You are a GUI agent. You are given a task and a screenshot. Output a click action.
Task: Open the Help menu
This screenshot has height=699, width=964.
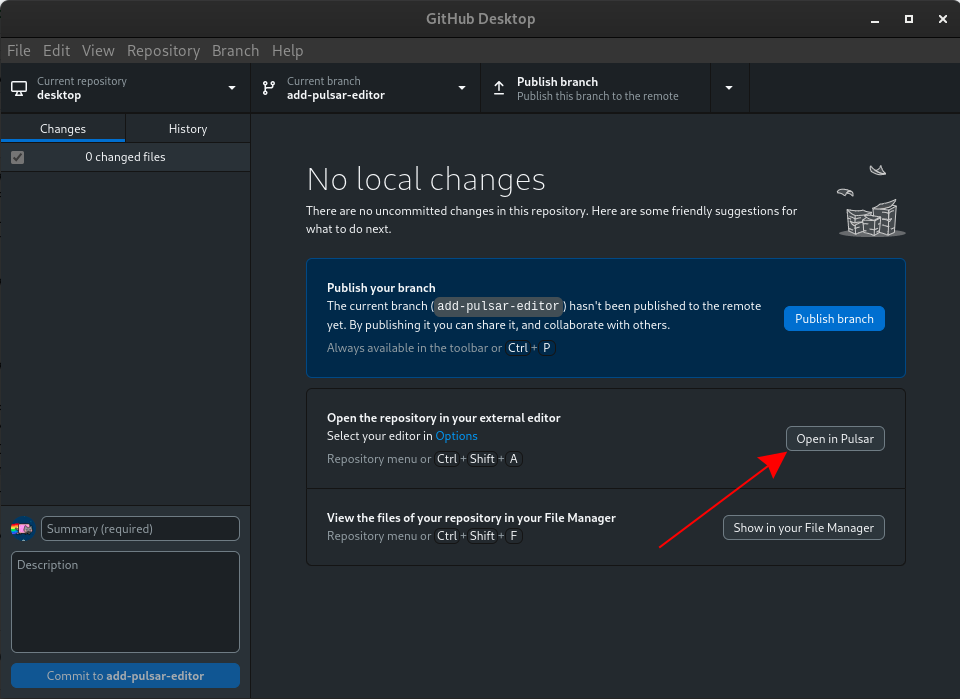(288, 50)
